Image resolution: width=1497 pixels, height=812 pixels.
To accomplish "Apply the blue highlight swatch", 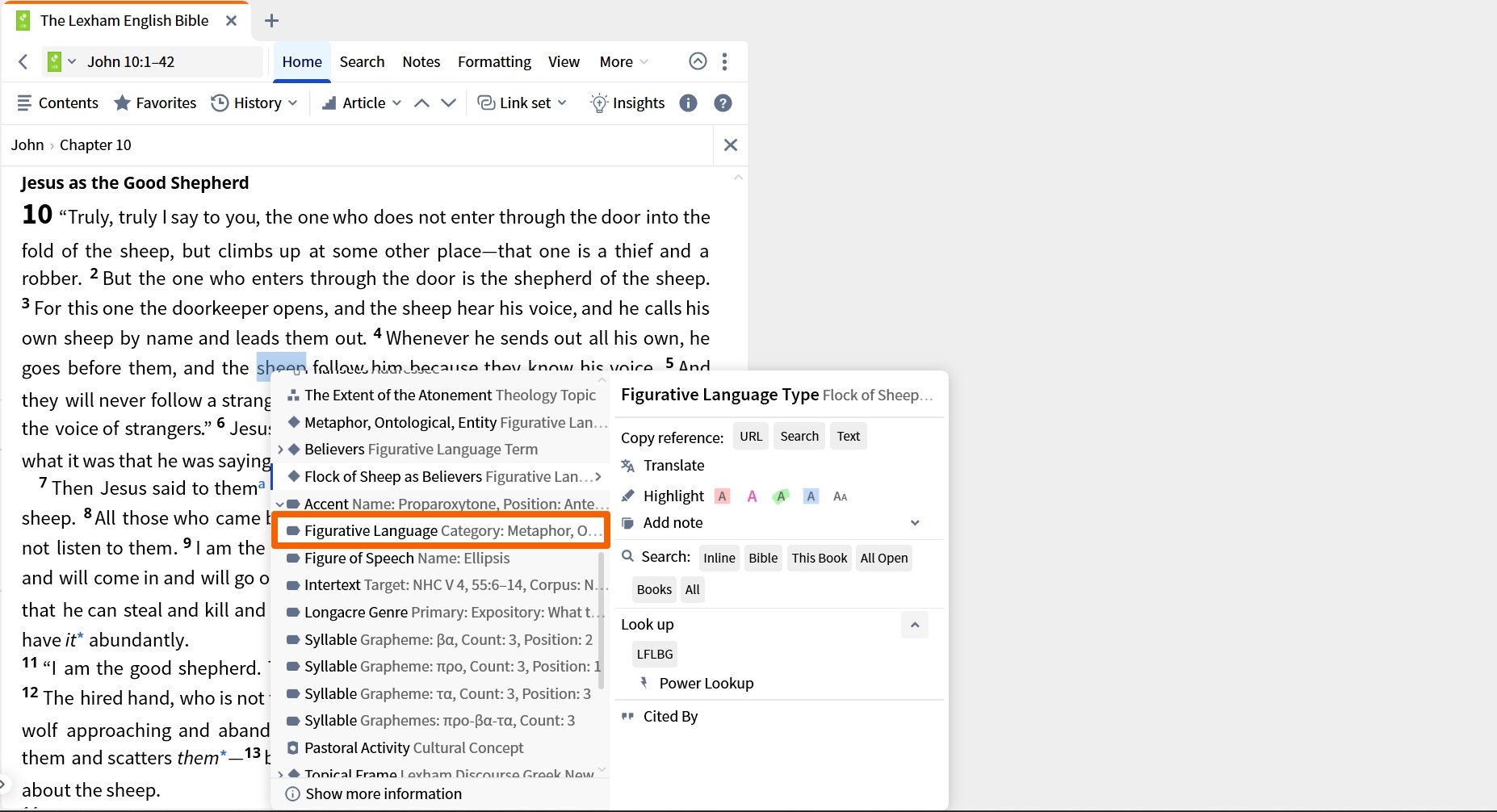I will point(811,496).
